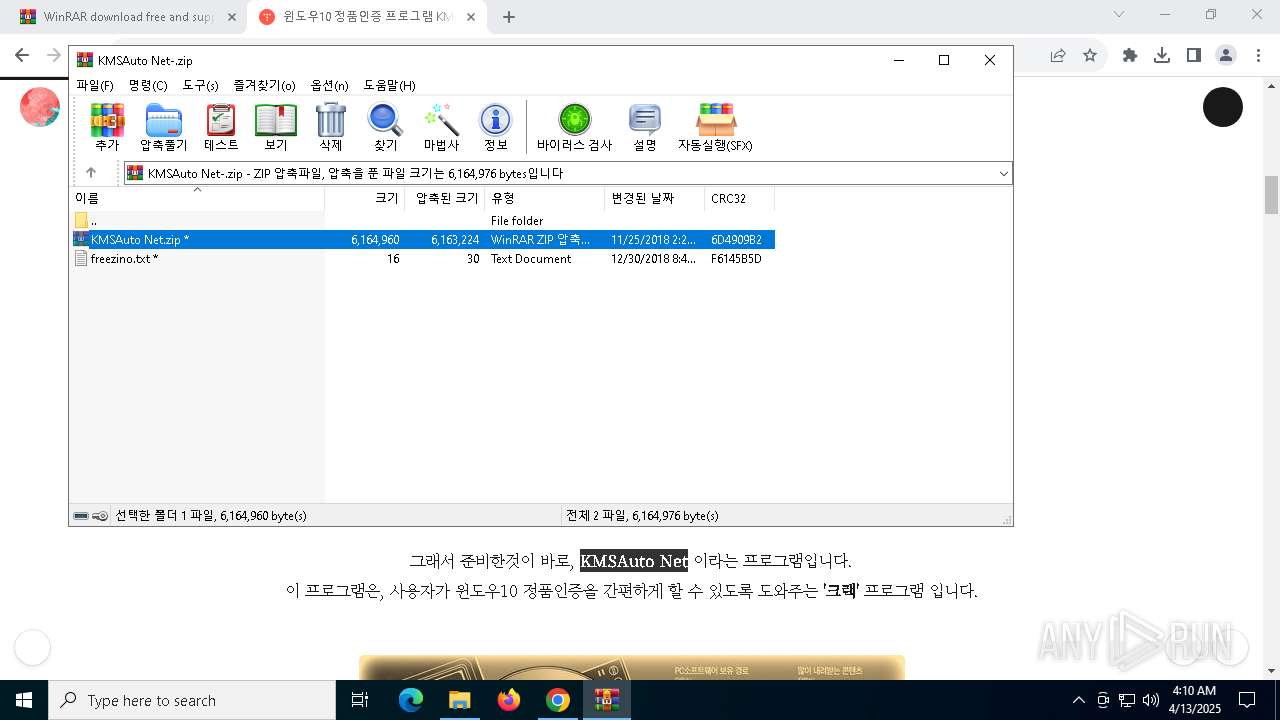This screenshot has height=720, width=1280.
Task: Switch to WinRAR download tab
Action: pos(128,17)
